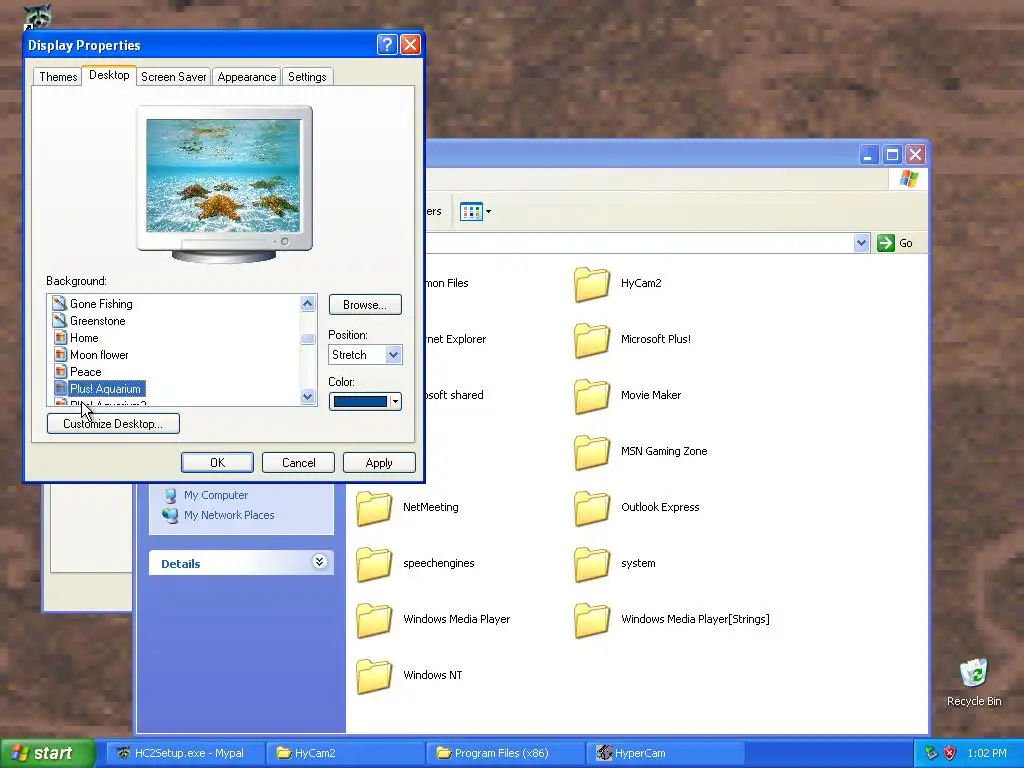Maximize the Program Files Explorer window
Screen dimensions: 1024x768
coord(892,155)
